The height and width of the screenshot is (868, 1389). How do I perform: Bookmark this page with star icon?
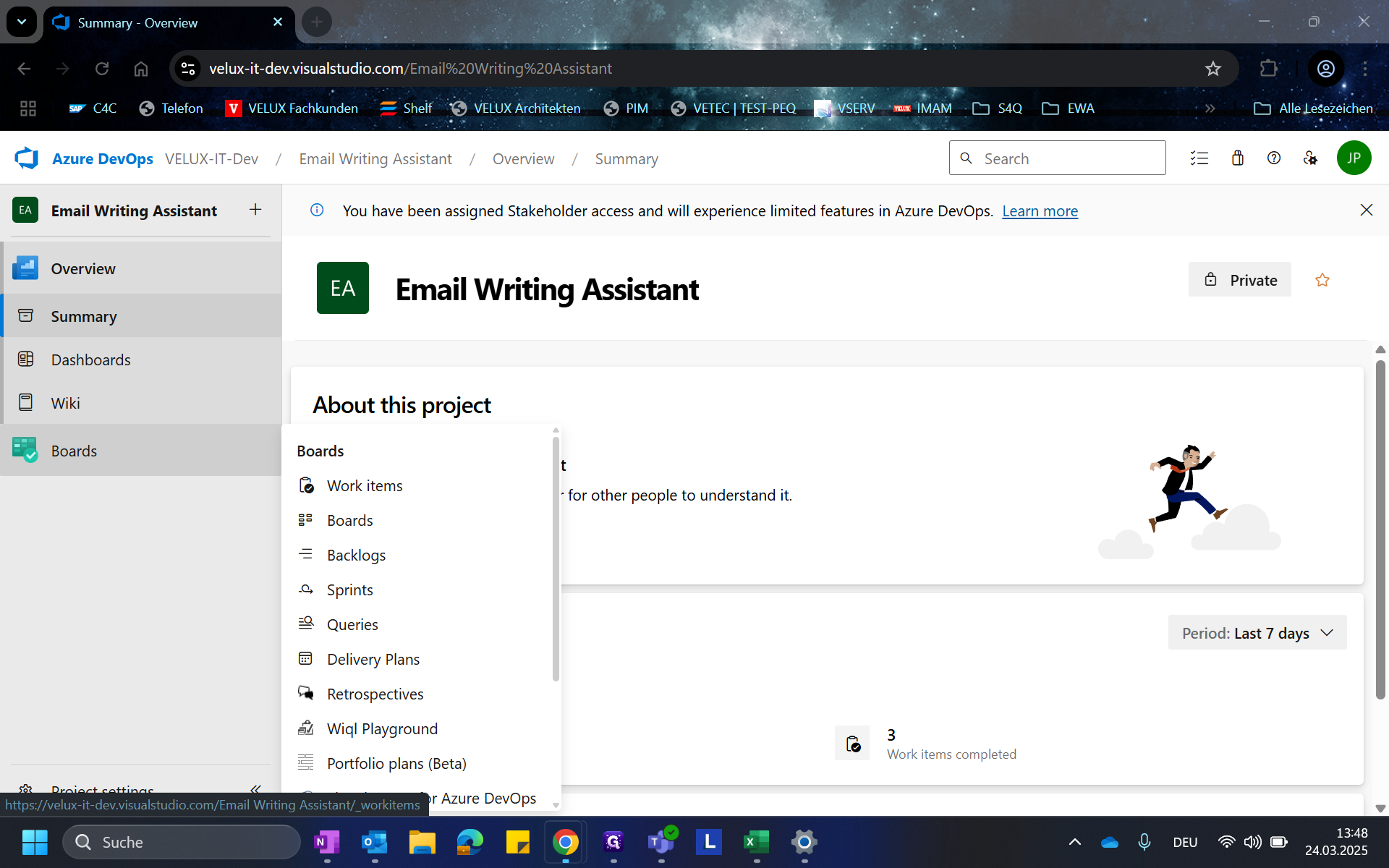pyautogui.click(x=1212, y=68)
